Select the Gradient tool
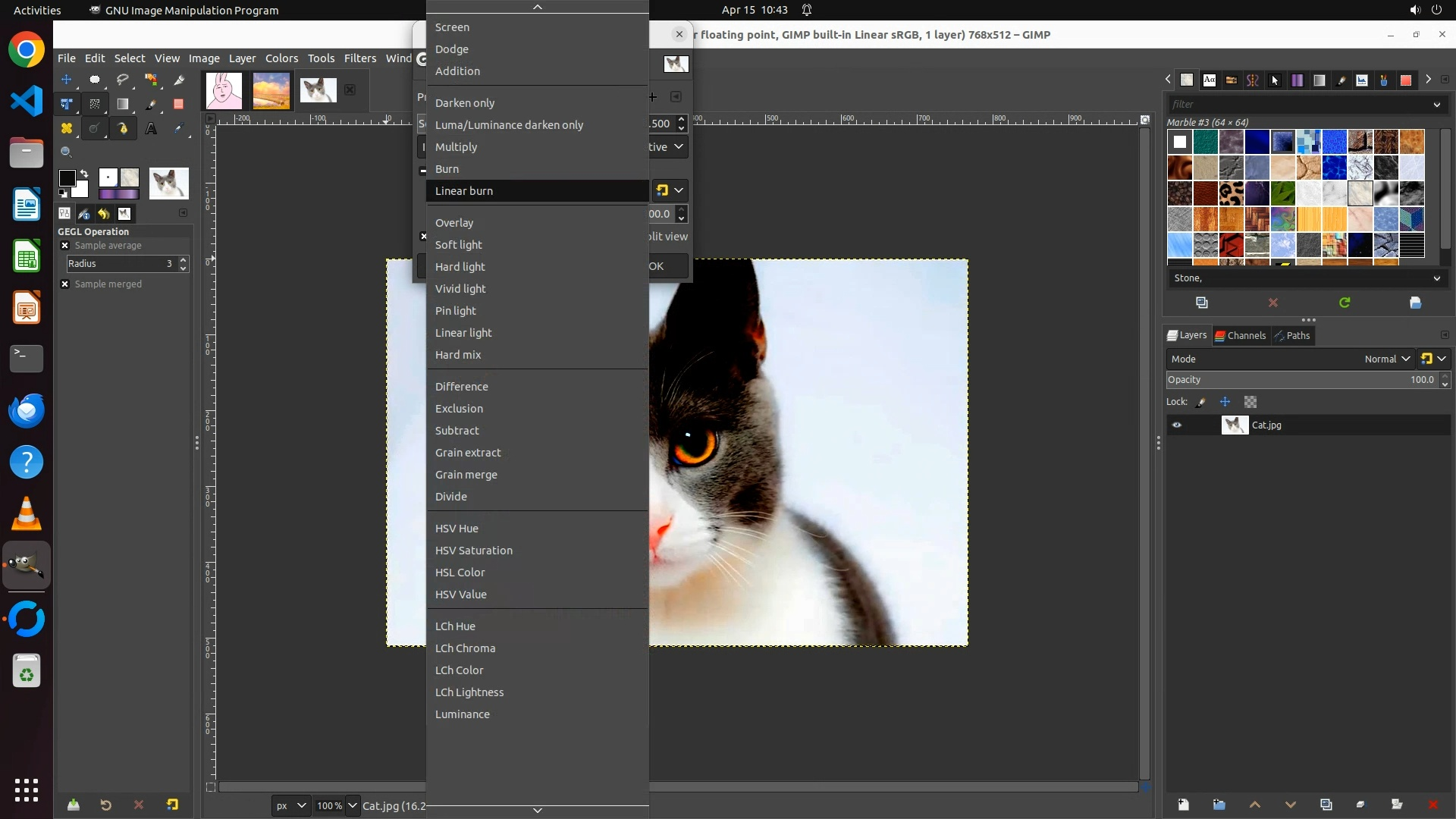 122,105
